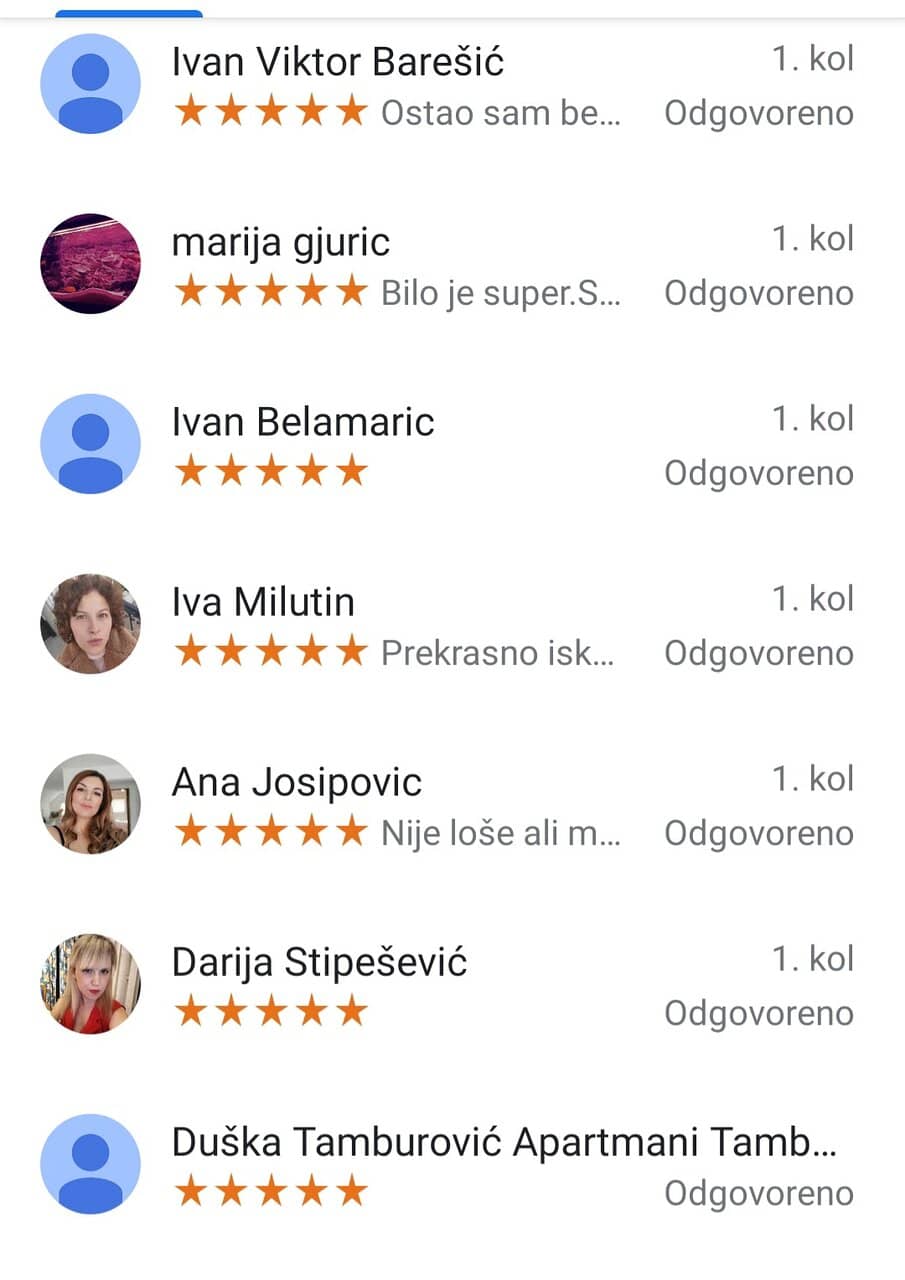Open Ivan Viktor Barešić's default avatar icon
The width and height of the screenshot is (905, 1280).
tap(90, 84)
